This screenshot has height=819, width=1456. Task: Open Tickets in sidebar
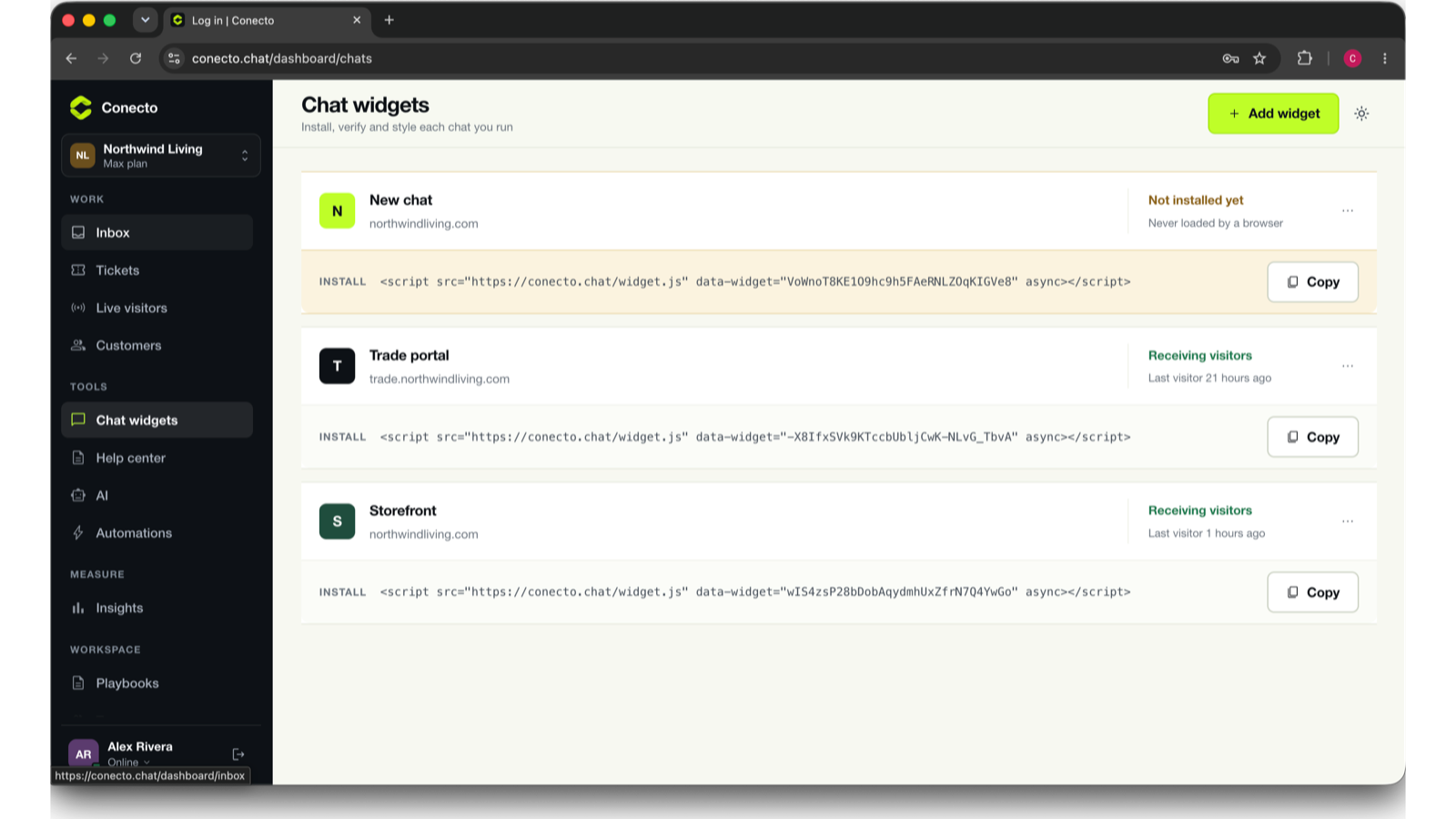tap(157, 270)
